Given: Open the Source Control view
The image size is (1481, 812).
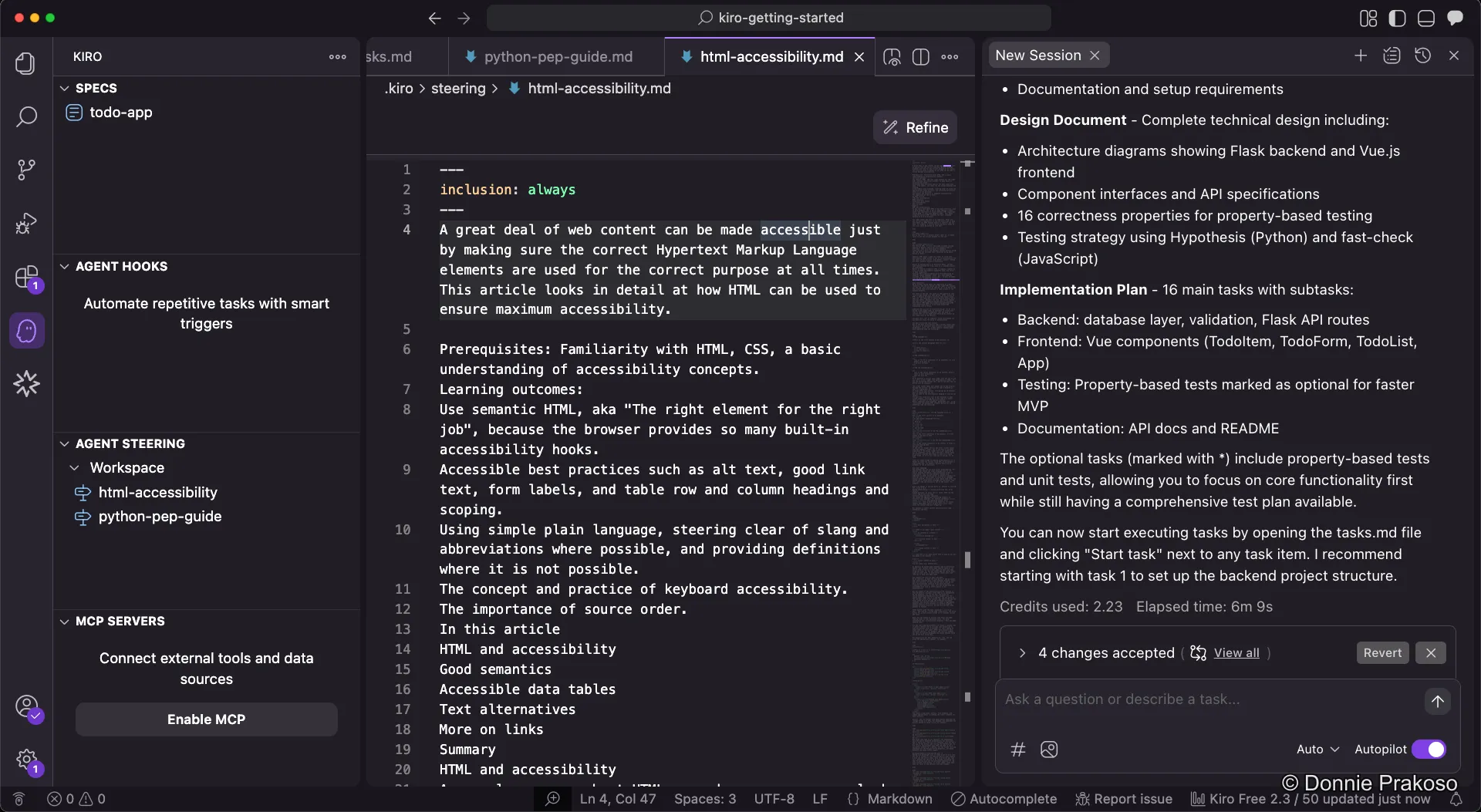Looking at the screenshot, I should [x=26, y=169].
